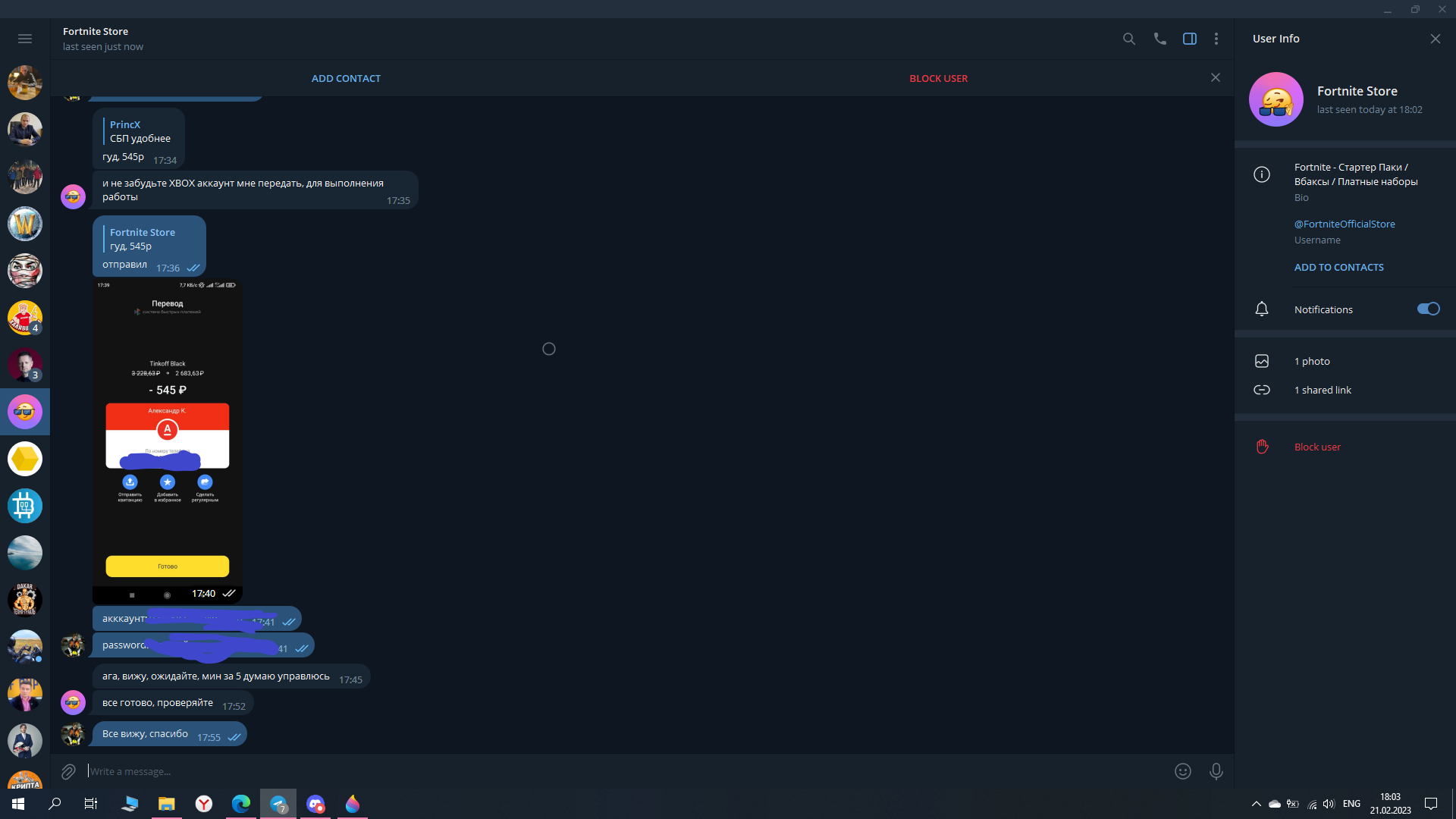Image resolution: width=1456 pixels, height=819 pixels.
Task: Focus the Write a message field
Action: click(622, 771)
